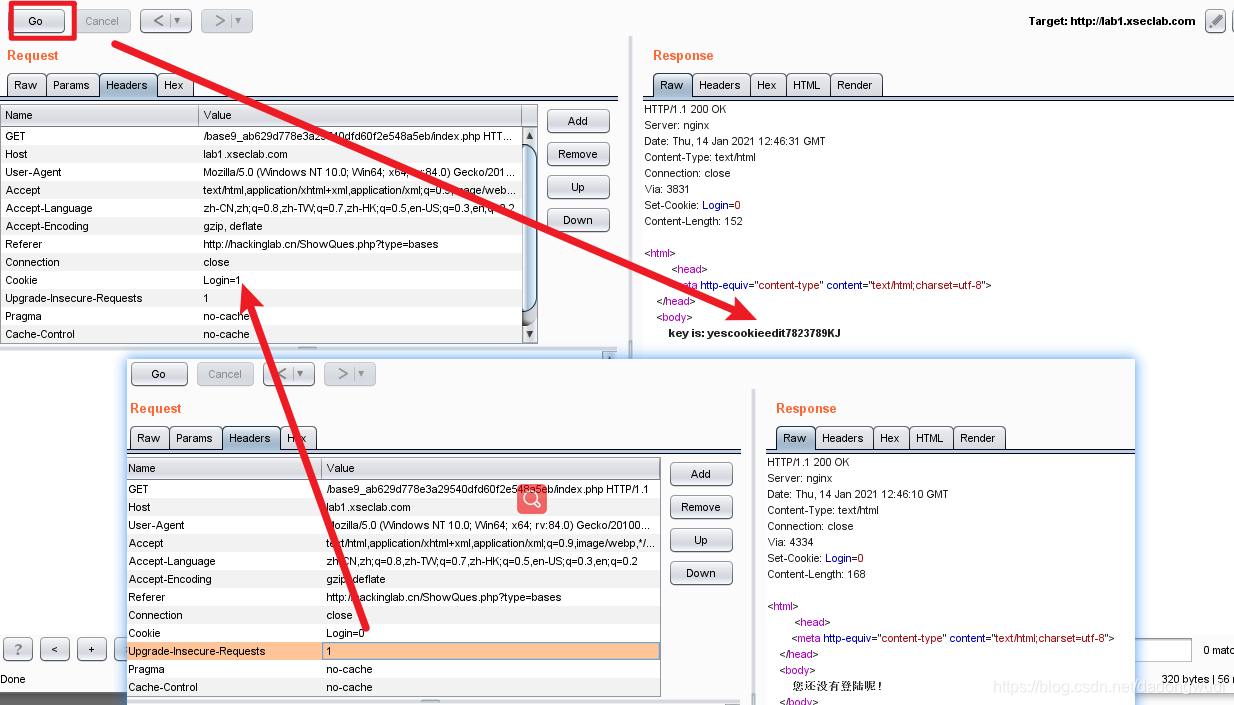Open the Params request tab in lower window
Image resolution: width=1234 pixels, height=705 pixels.
click(x=194, y=438)
